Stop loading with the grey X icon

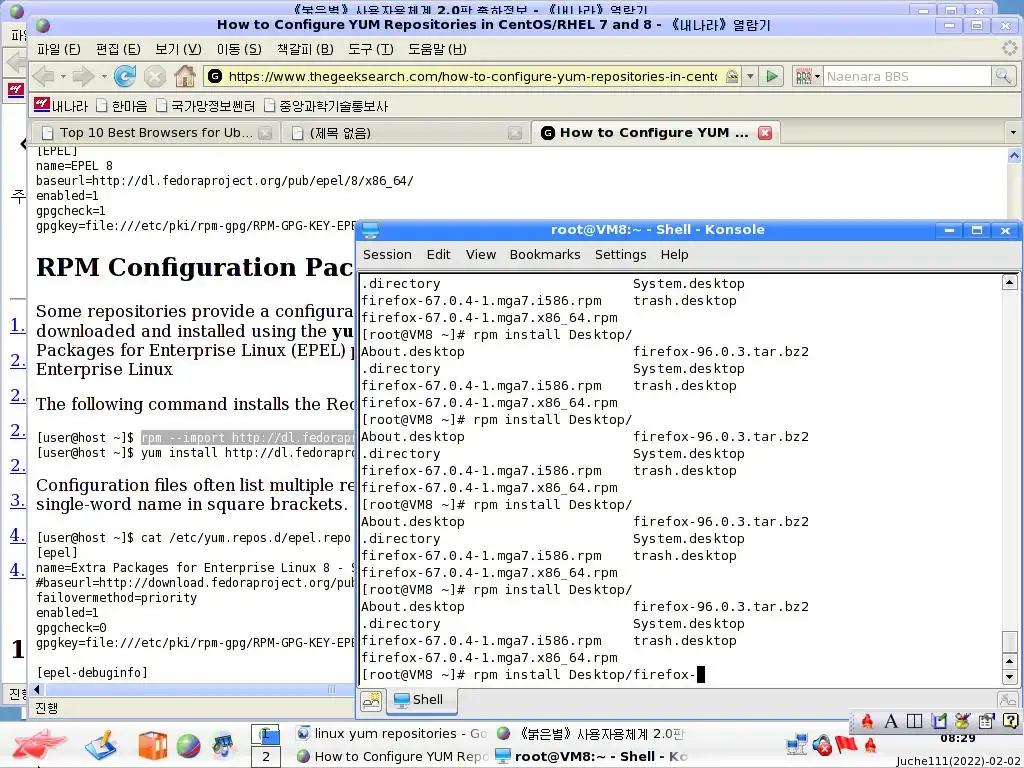[x=154, y=76]
